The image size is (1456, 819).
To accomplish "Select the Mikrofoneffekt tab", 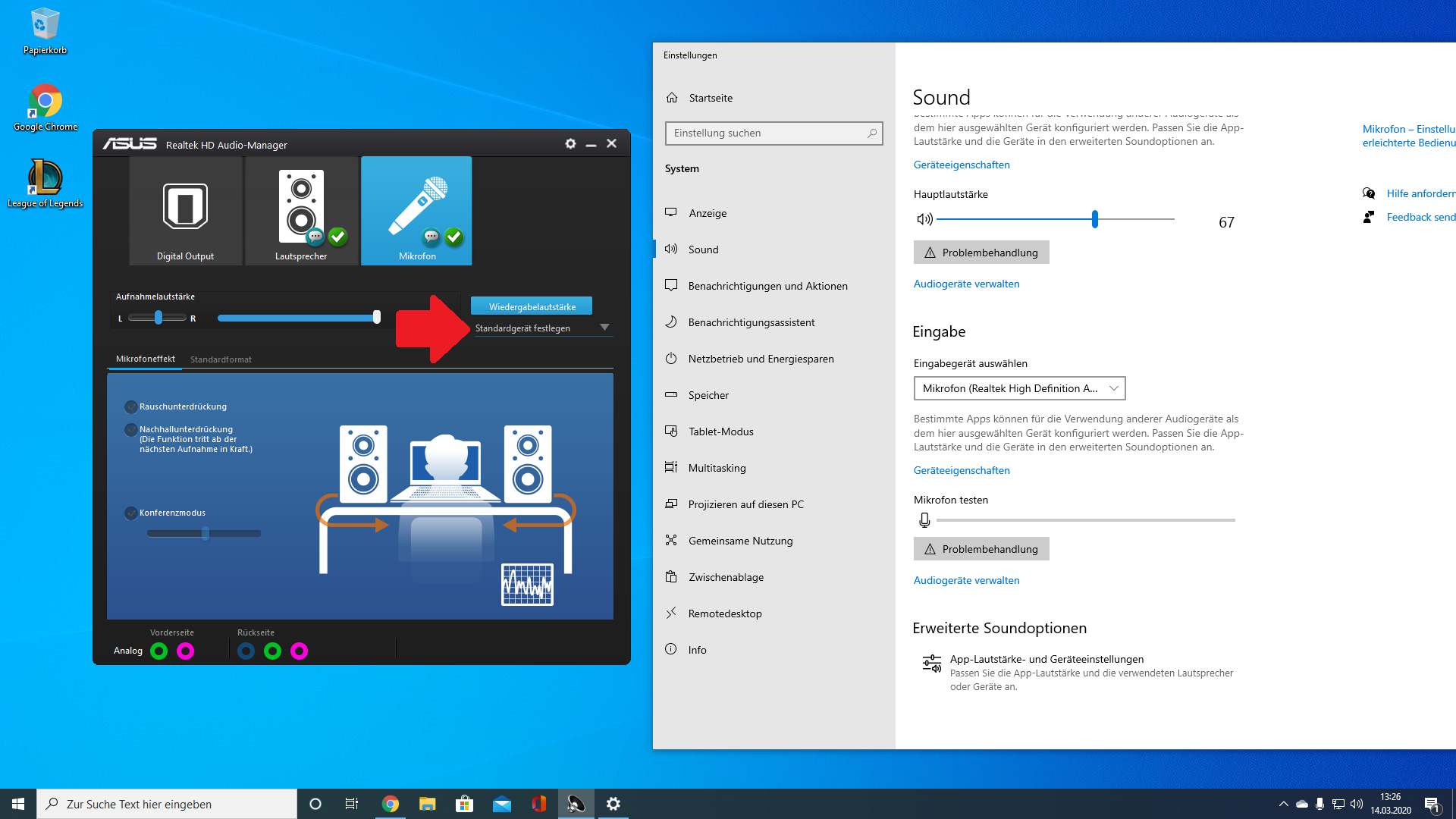I will click(x=144, y=359).
